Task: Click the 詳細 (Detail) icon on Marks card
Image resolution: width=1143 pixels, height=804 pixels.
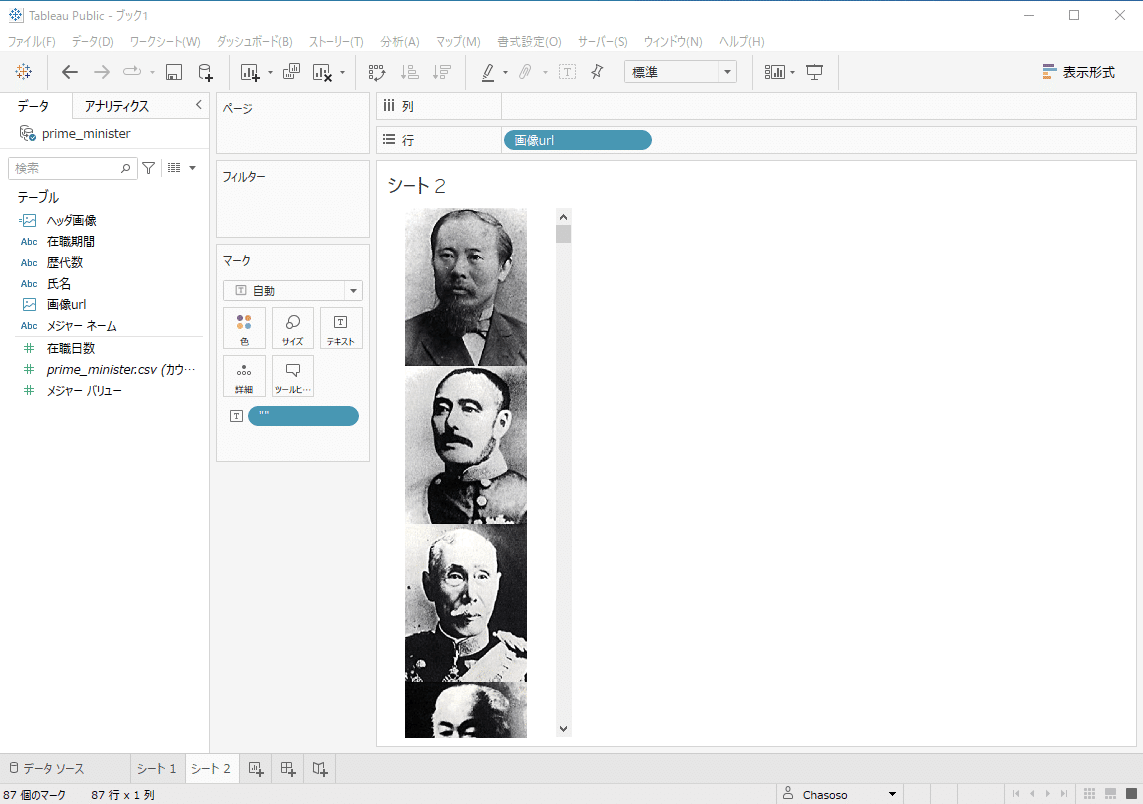Action: 245,376
